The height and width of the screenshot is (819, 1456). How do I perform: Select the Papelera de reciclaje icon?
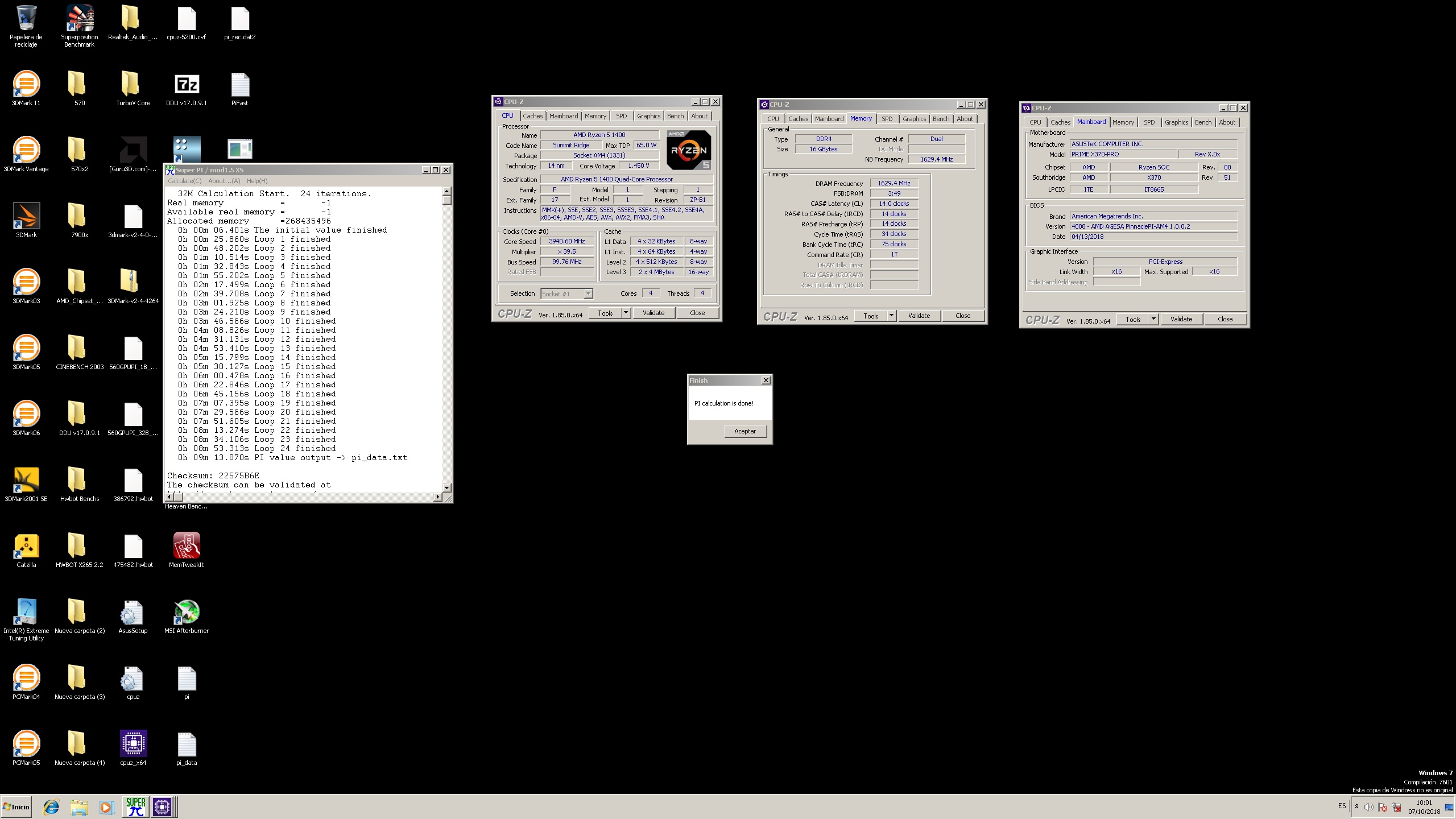click(x=26, y=26)
